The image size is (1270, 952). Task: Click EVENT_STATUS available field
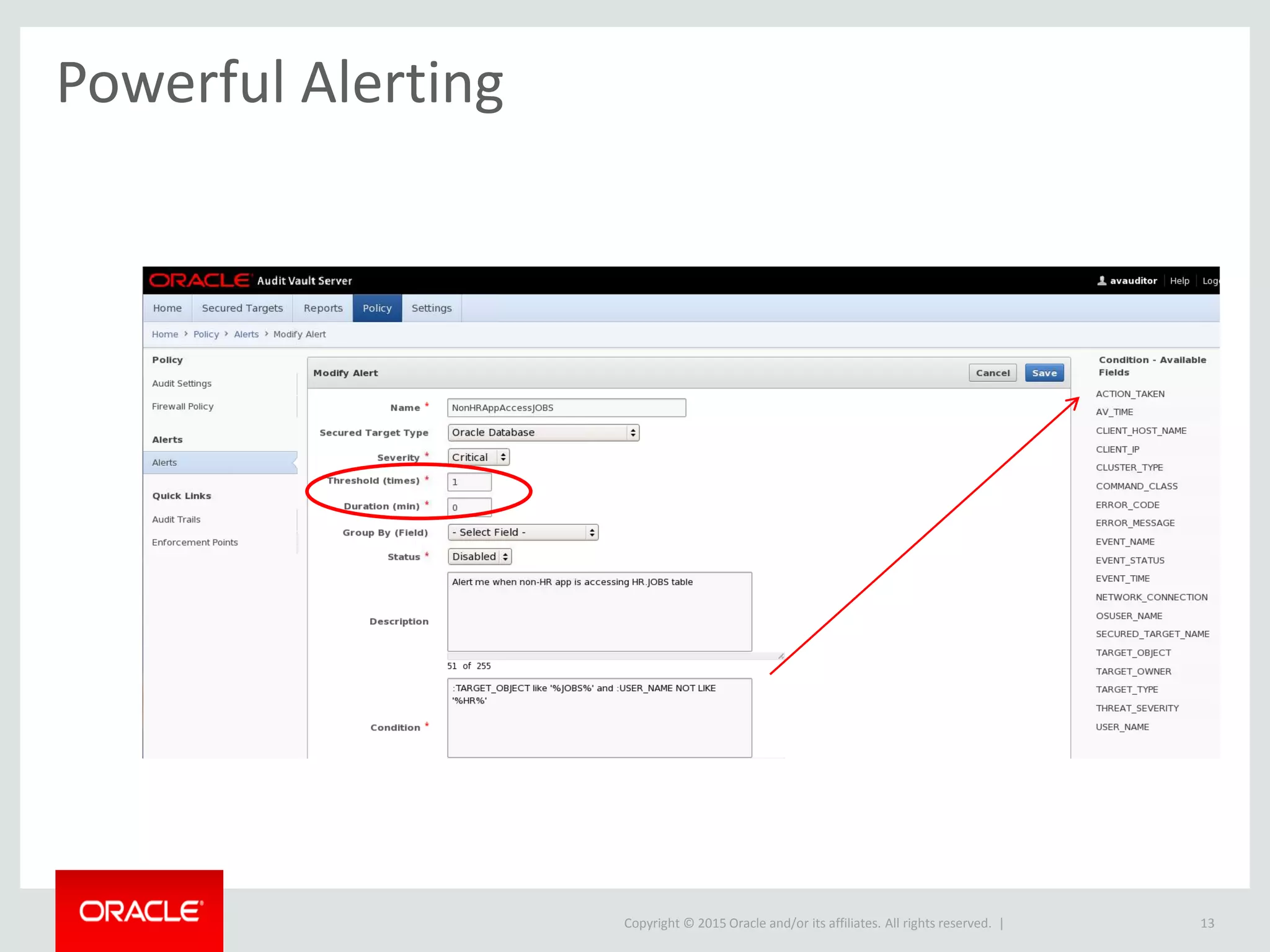point(1130,560)
